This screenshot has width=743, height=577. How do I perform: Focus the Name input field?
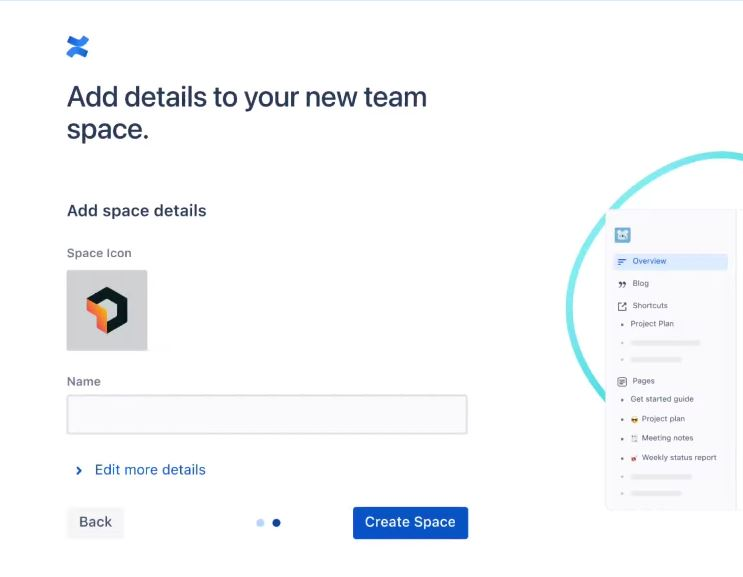[267, 415]
